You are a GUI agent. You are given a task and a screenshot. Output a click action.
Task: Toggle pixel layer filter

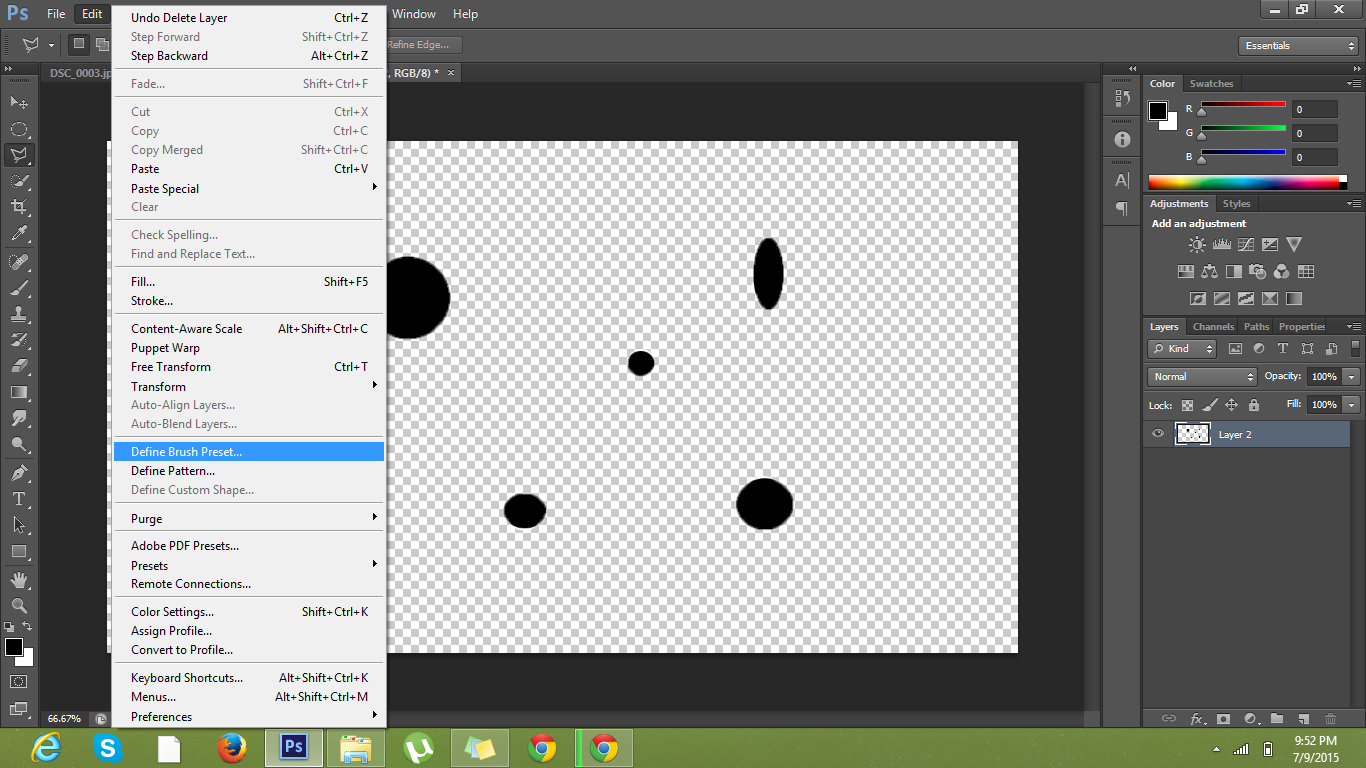(x=1235, y=349)
